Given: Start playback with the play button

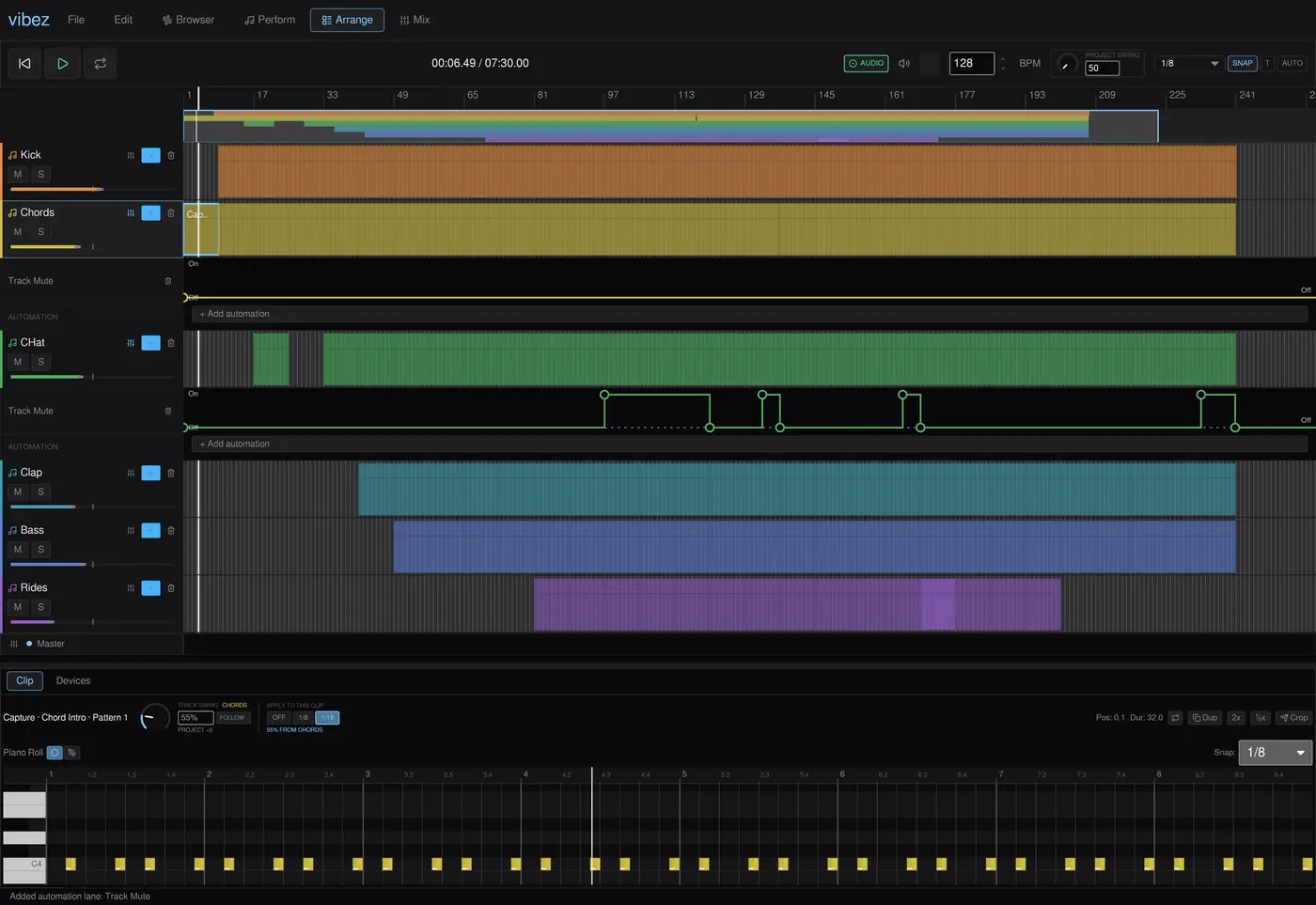Looking at the screenshot, I should [62, 64].
